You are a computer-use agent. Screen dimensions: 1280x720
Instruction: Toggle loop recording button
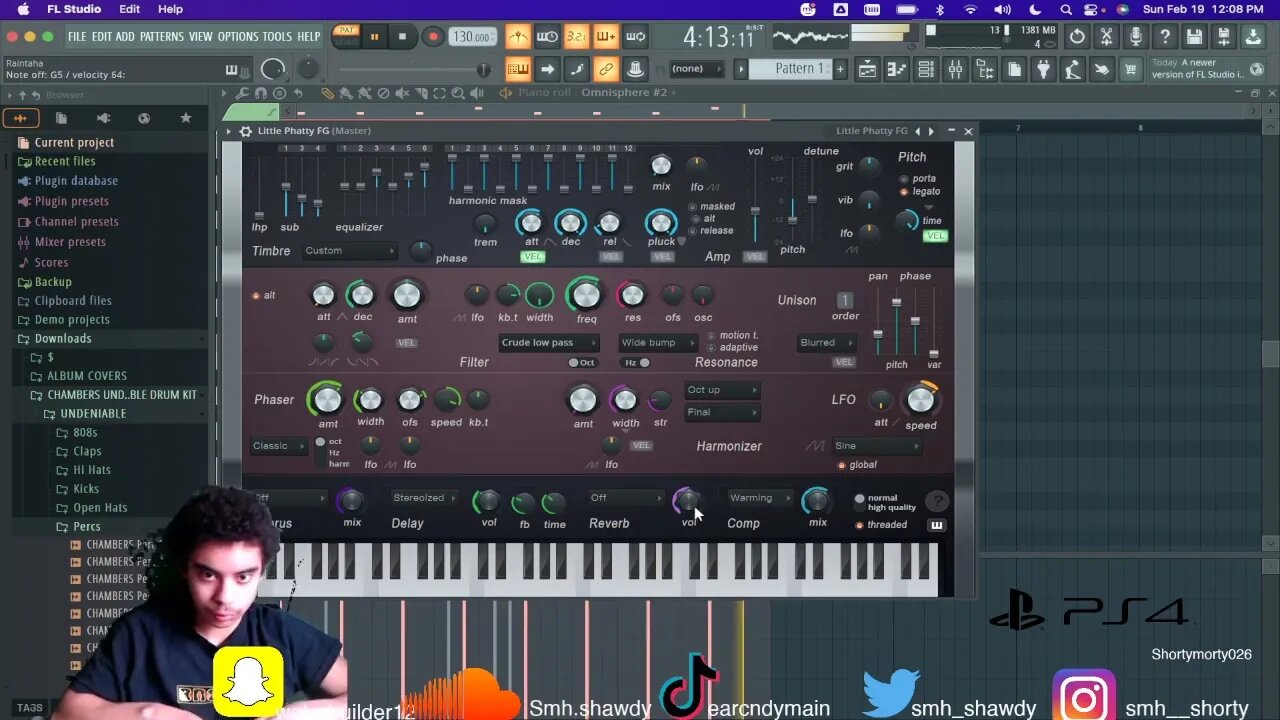click(x=635, y=37)
